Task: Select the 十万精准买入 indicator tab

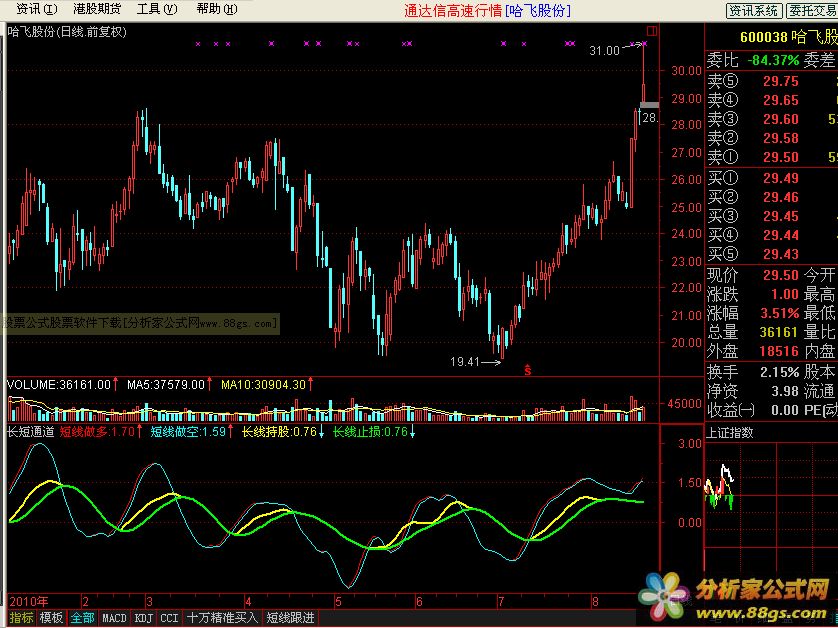Action: tap(222, 618)
